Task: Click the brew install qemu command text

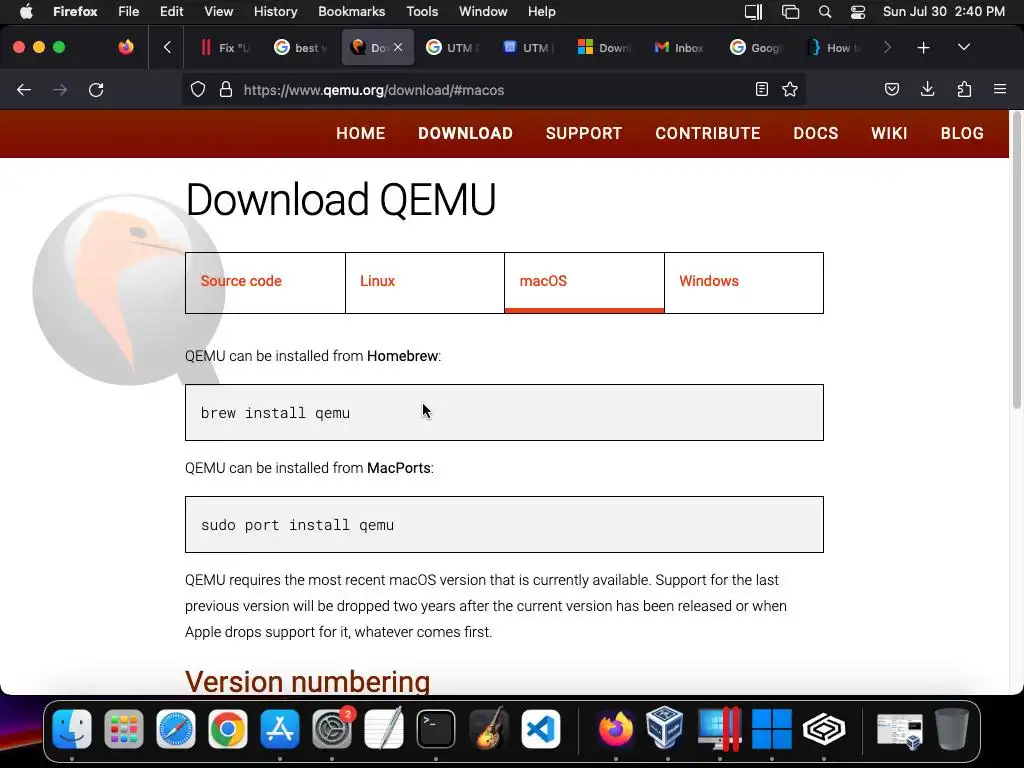Action: coord(275,413)
